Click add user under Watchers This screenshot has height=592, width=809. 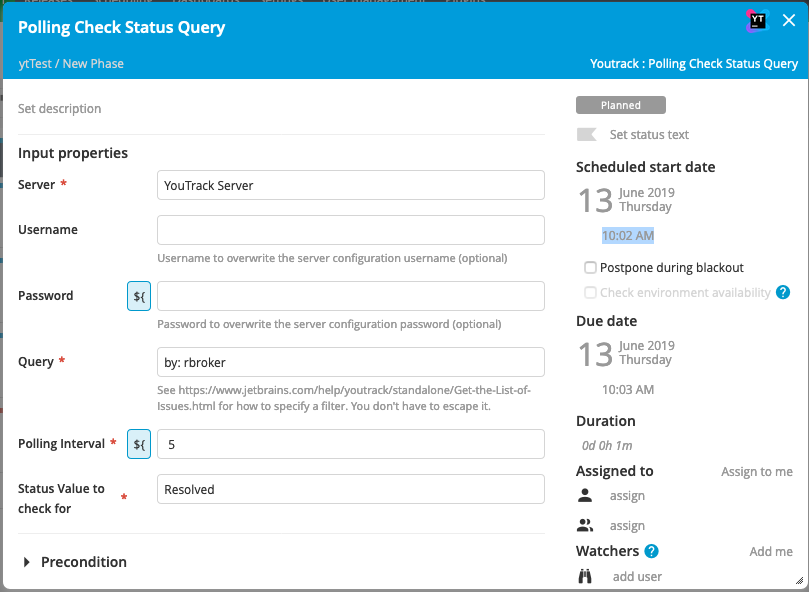click(637, 577)
